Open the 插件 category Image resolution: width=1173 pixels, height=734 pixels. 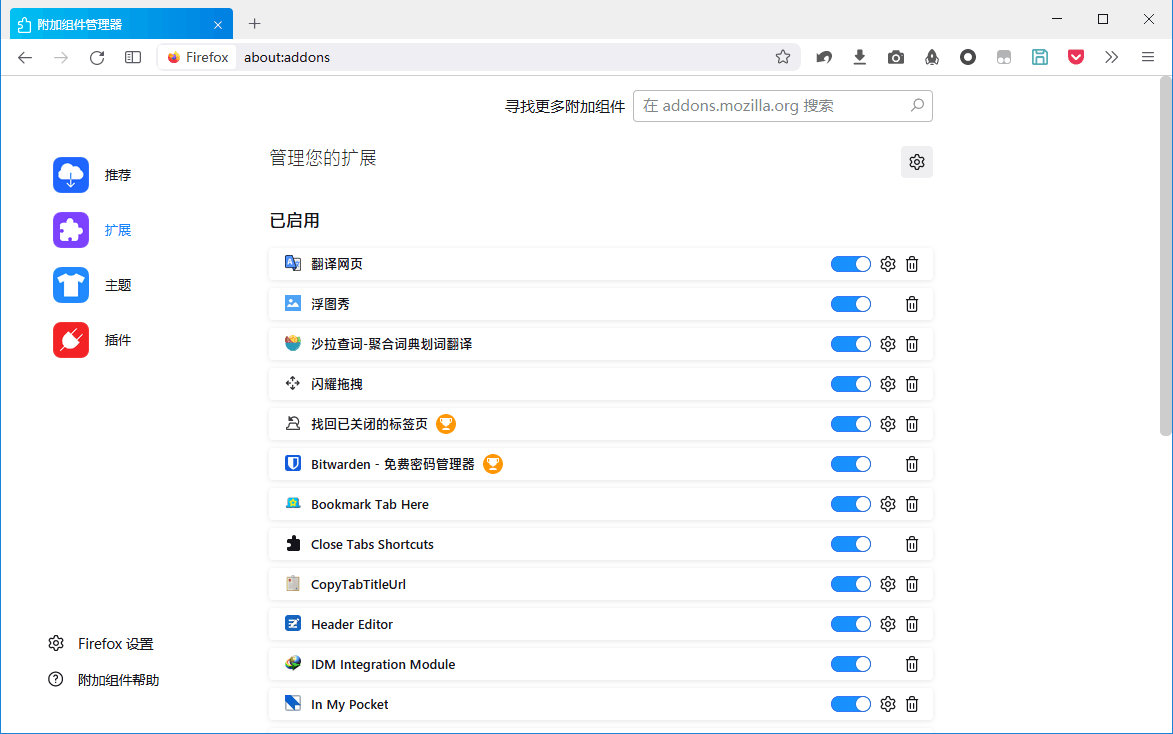coord(92,340)
